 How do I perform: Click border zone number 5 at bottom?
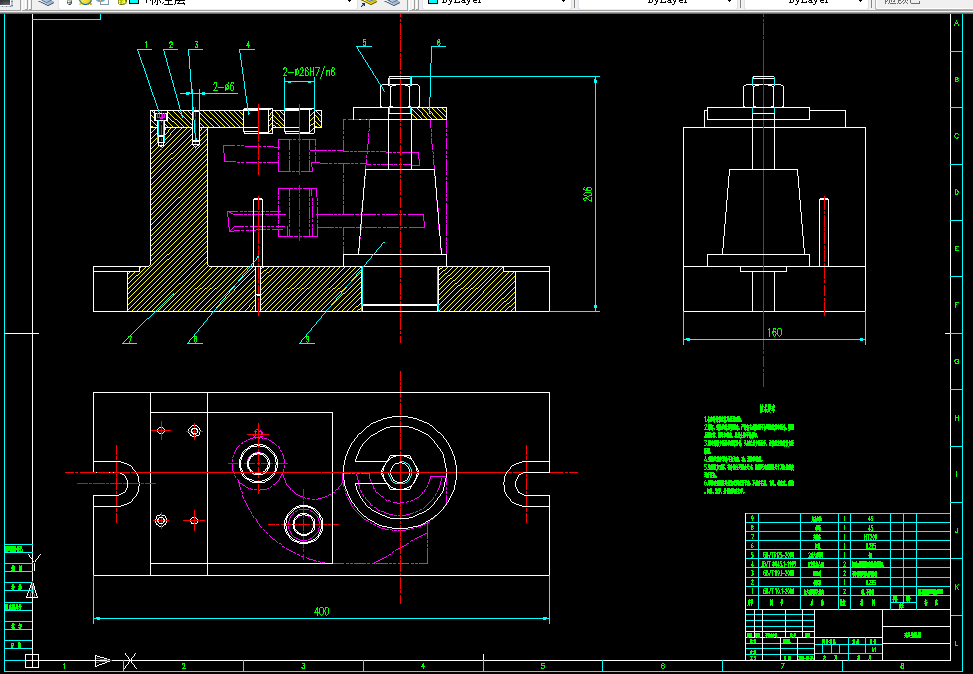[x=542, y=666]
